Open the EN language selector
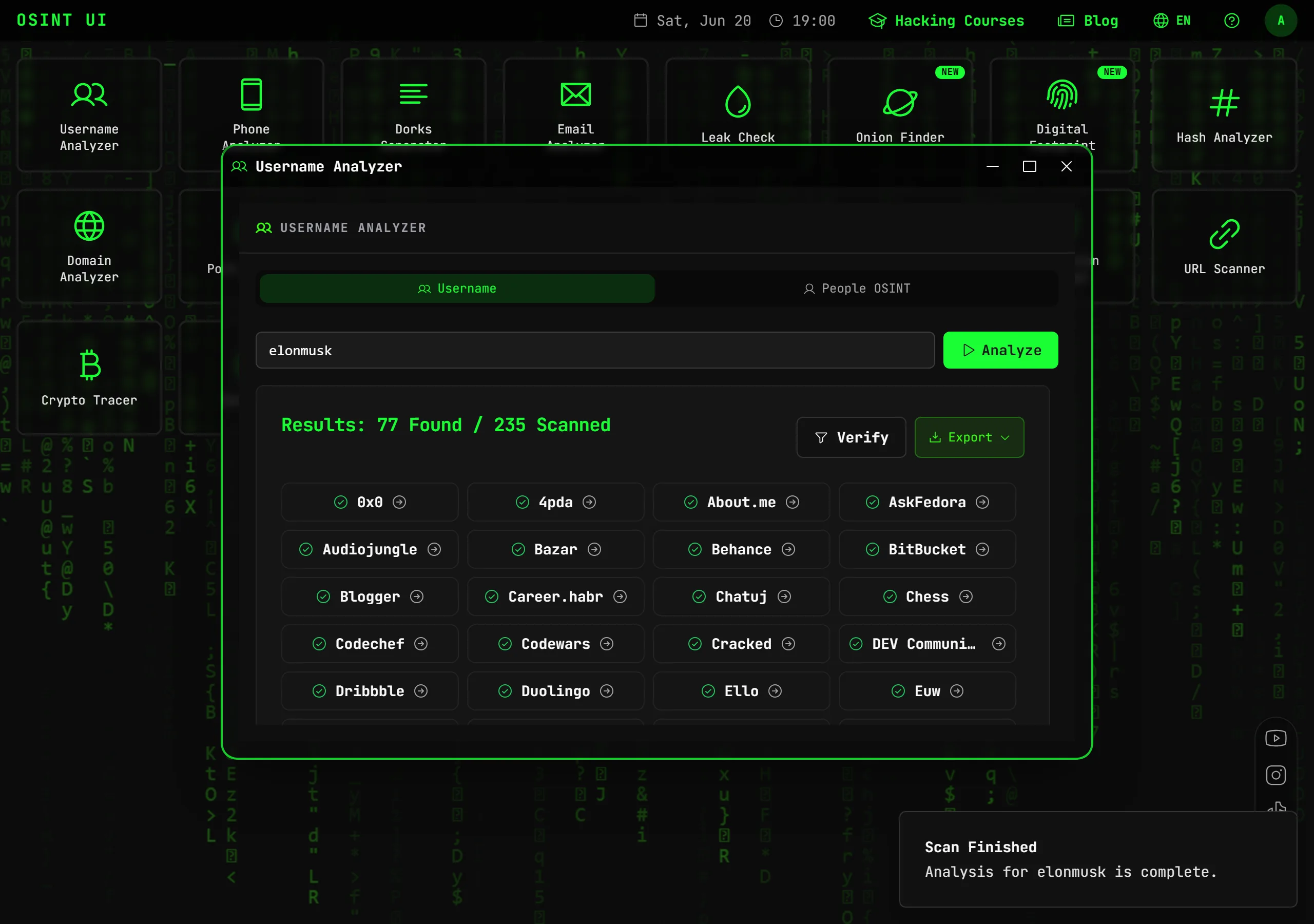The width and height of the screenshot is (1314, 924). tap(1171, 21)
